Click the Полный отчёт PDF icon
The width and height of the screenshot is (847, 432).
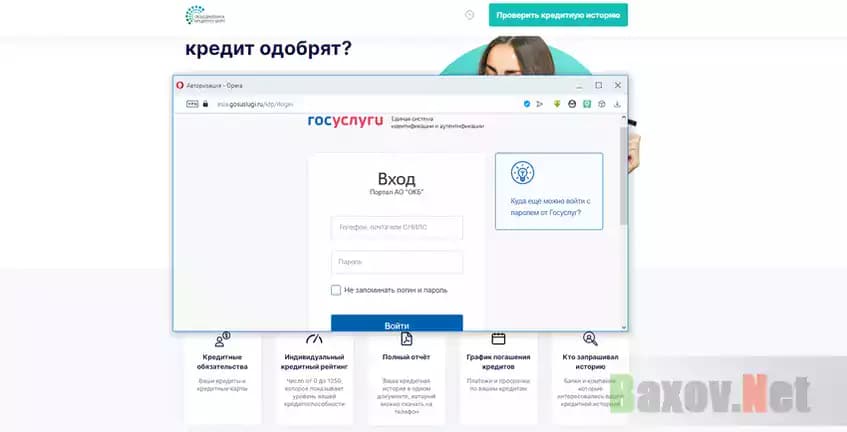click(x=406, y=339)
